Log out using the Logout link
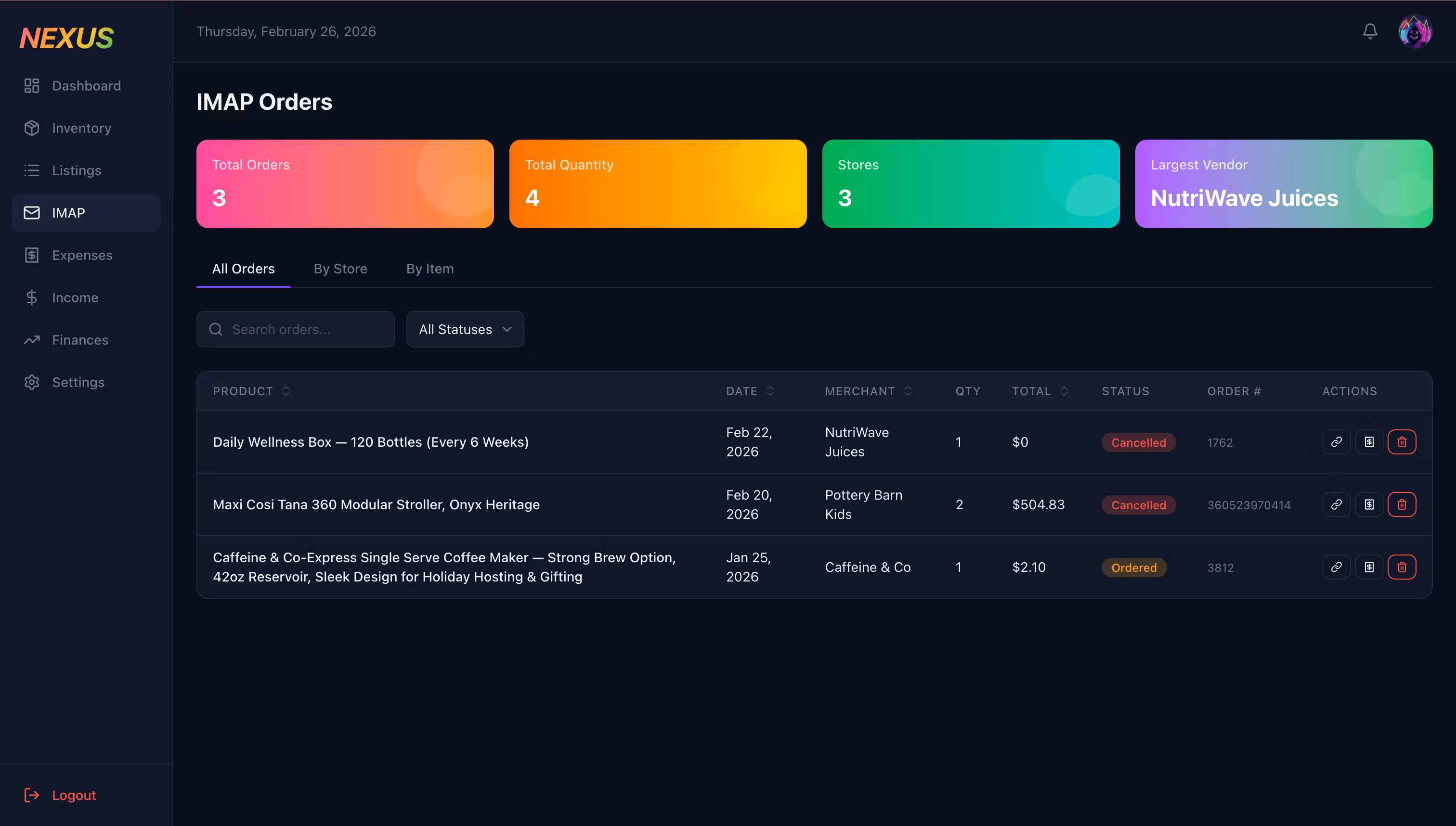1456x826 pixels. click(x=73, y=795)
